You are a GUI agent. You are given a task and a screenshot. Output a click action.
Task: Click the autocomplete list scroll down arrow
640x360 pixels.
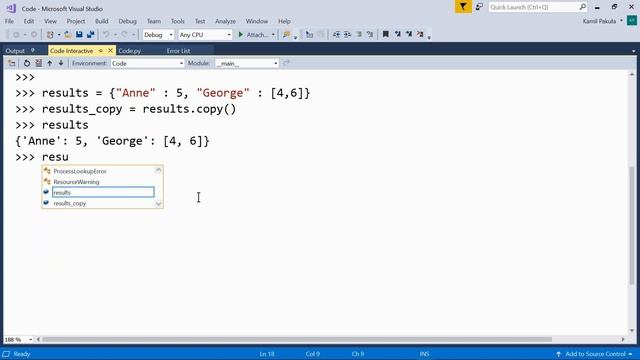tap(158, 204)
